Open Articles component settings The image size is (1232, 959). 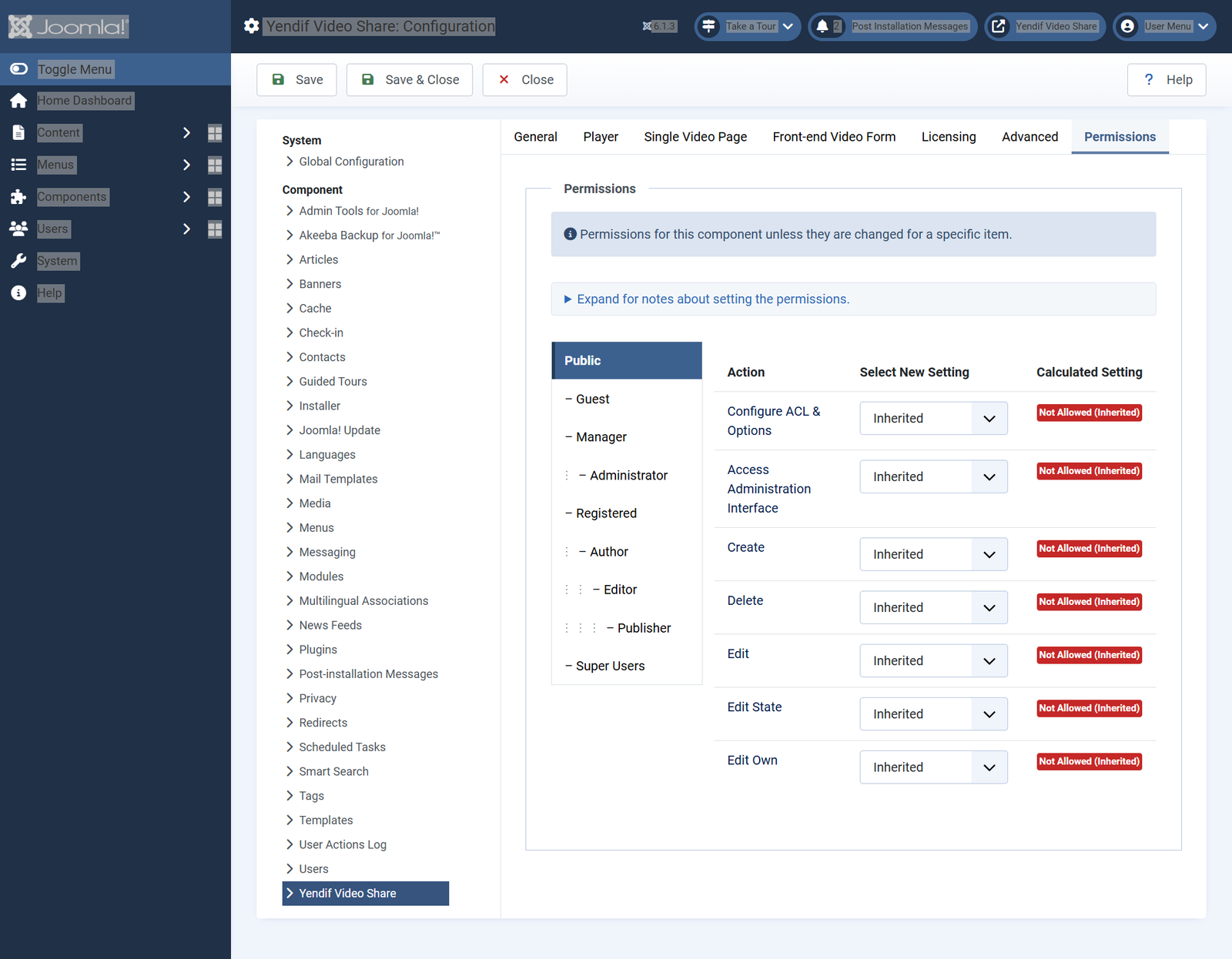click(x=318, y=260)
